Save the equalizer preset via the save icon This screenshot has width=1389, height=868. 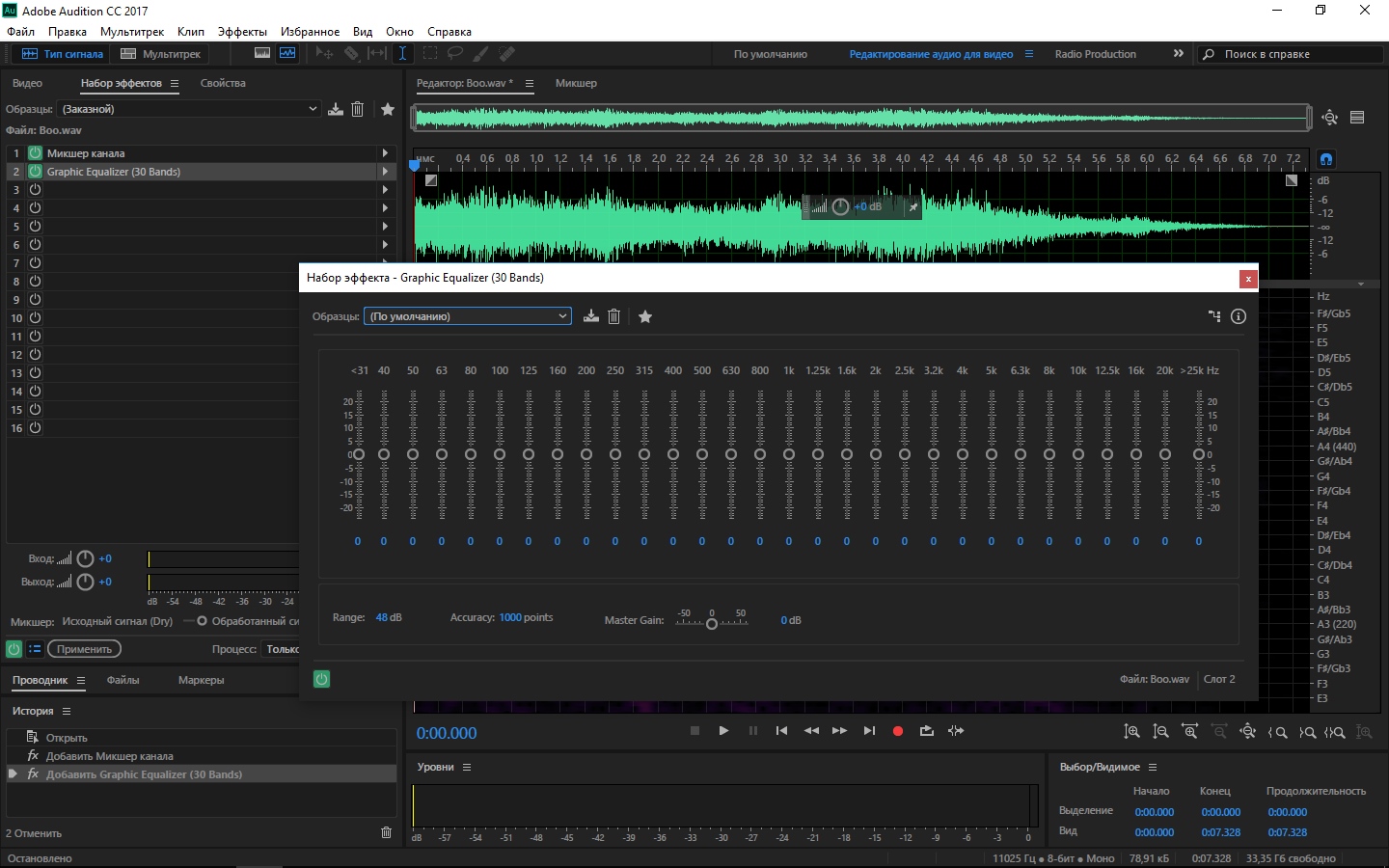tap(591, 316)
